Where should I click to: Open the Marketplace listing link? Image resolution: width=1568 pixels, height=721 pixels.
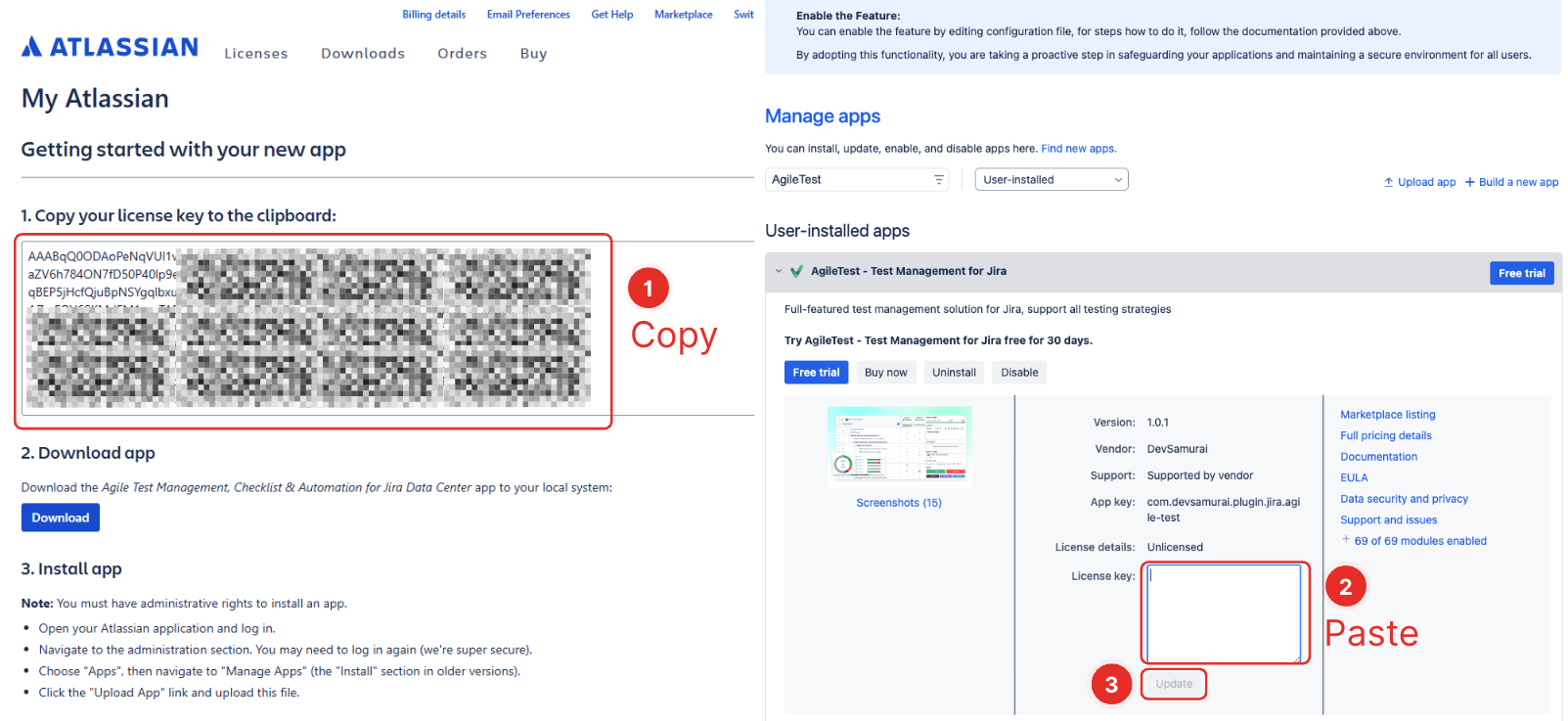(x=1387, y=415)
